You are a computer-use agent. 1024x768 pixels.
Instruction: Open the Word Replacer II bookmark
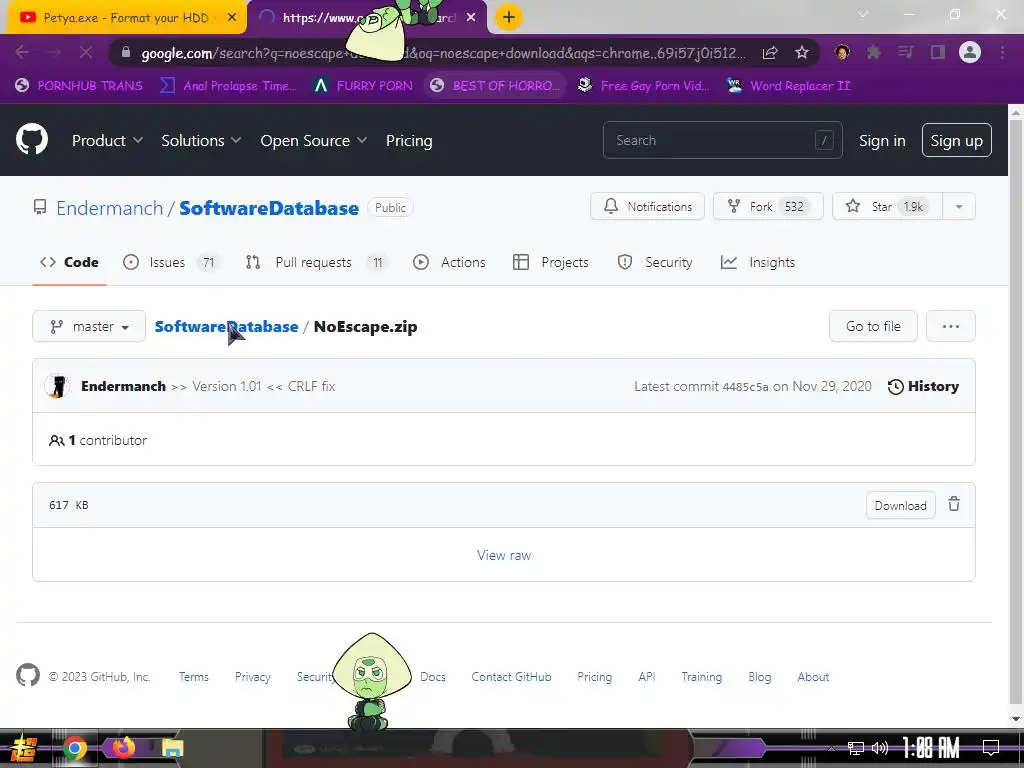tap(788, 86)
